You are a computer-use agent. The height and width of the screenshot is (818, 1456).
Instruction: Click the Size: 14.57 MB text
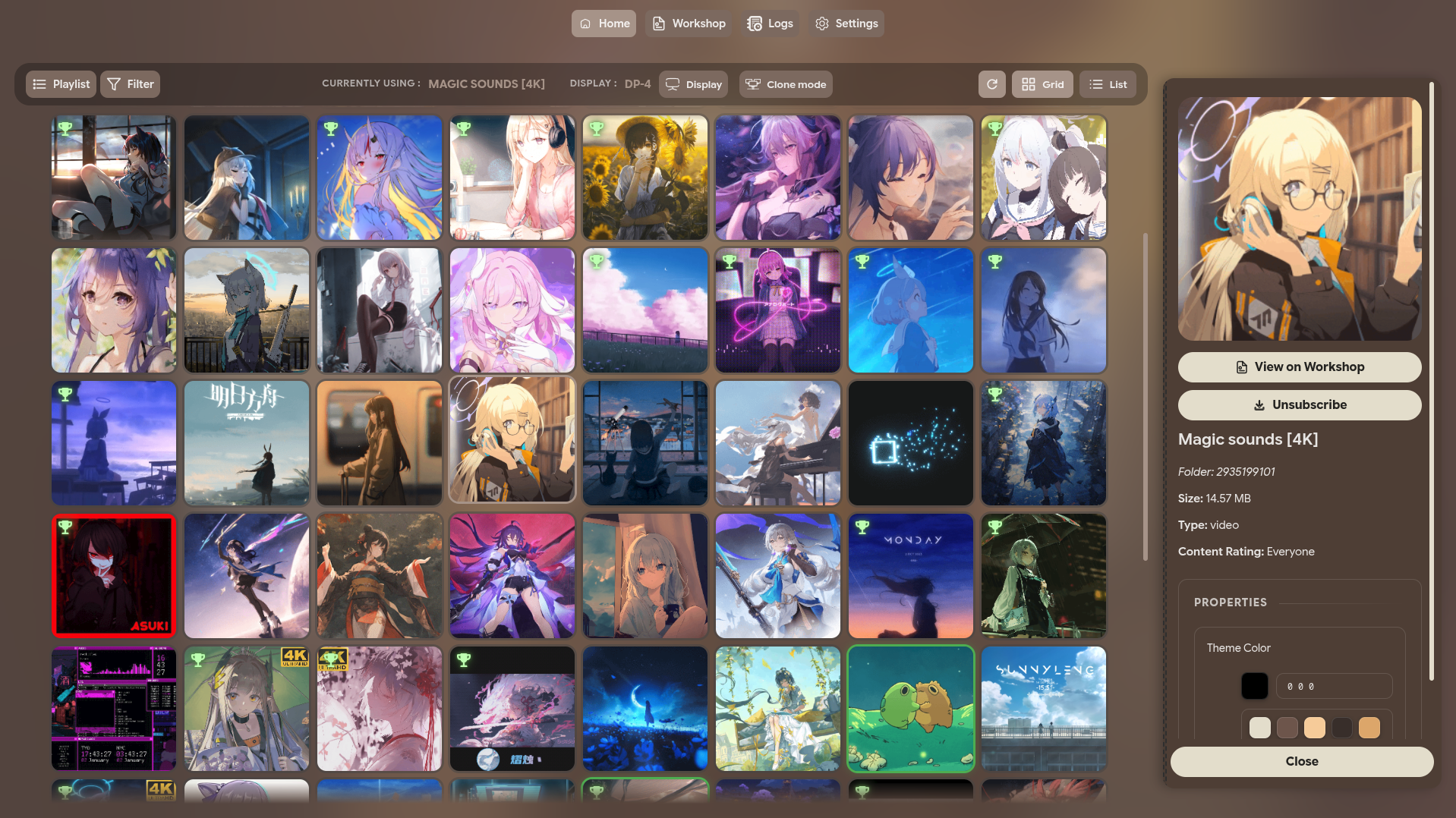tap(1215, 499)
